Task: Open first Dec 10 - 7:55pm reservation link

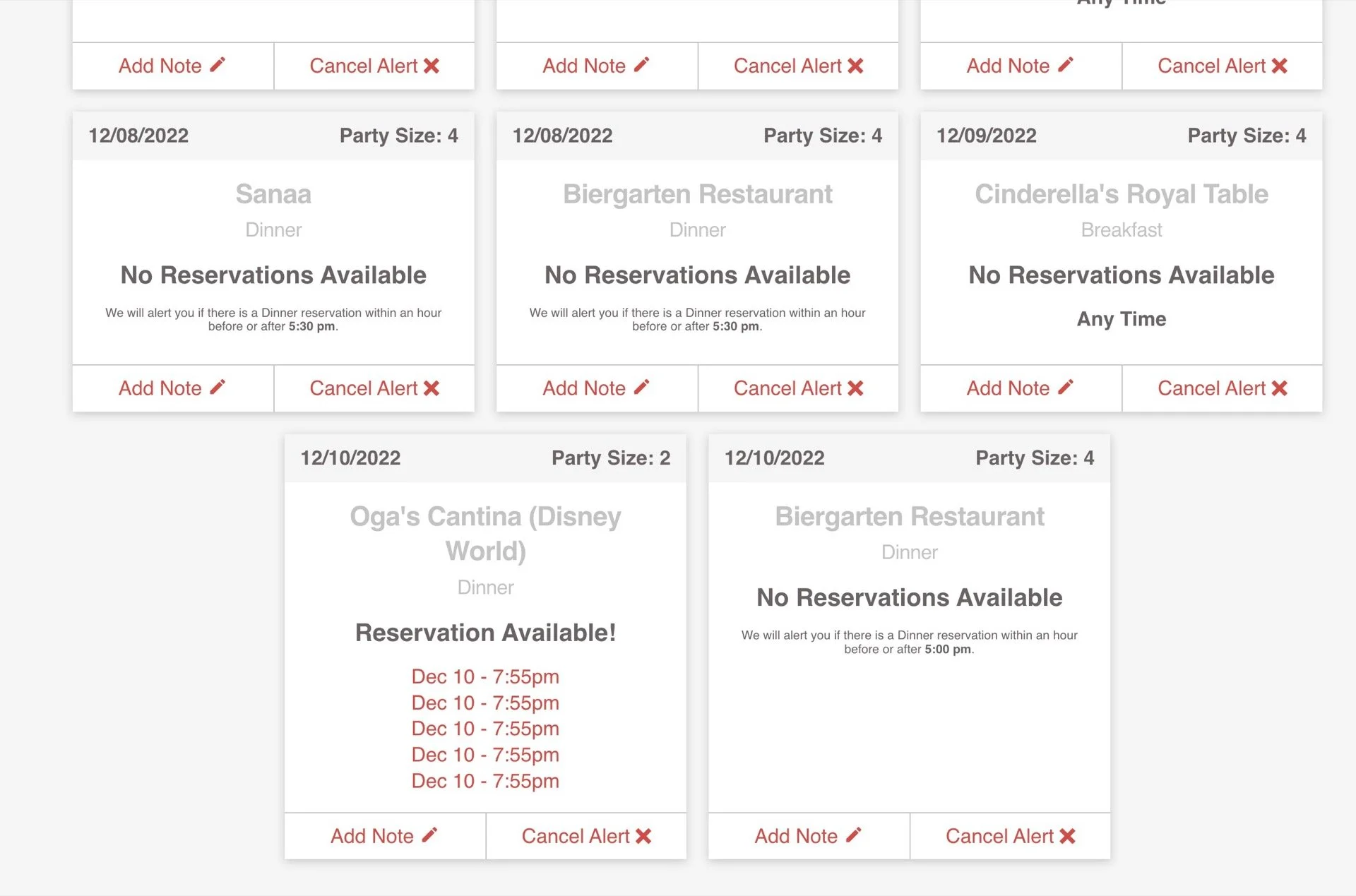Action: 485,676
